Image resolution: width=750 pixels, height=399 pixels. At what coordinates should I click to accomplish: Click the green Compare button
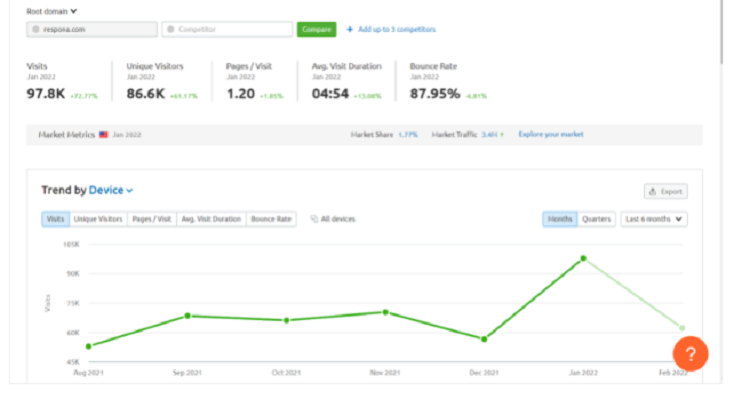tap(316, 29)
